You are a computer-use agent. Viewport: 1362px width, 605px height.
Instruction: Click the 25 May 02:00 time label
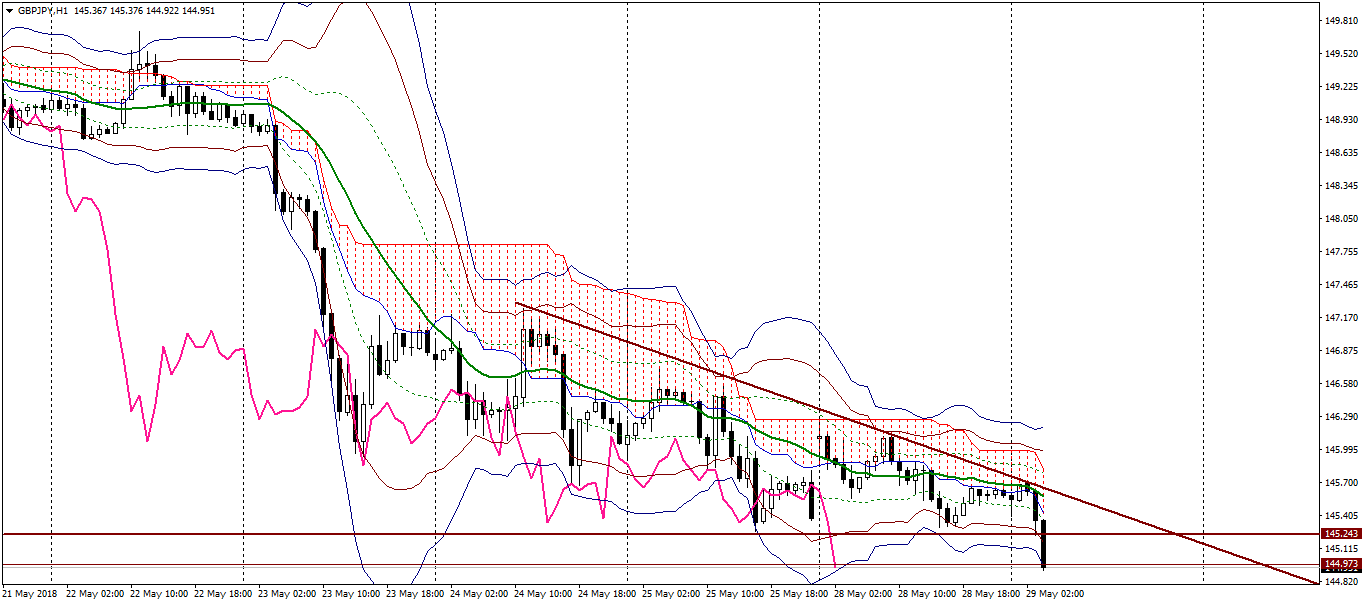(669, 594)
